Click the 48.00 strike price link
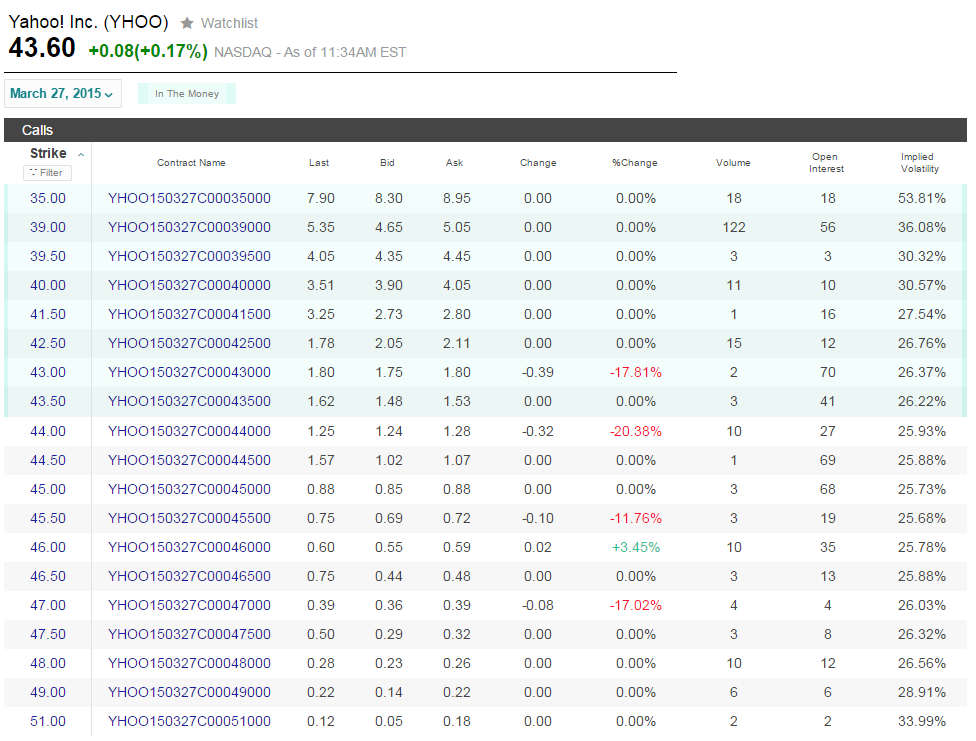 point(48,663)
